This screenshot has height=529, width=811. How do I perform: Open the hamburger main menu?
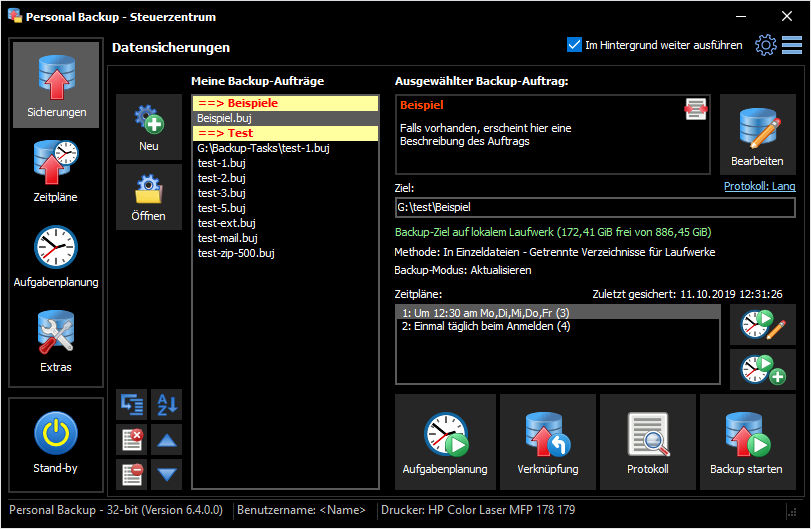[792, 46]
